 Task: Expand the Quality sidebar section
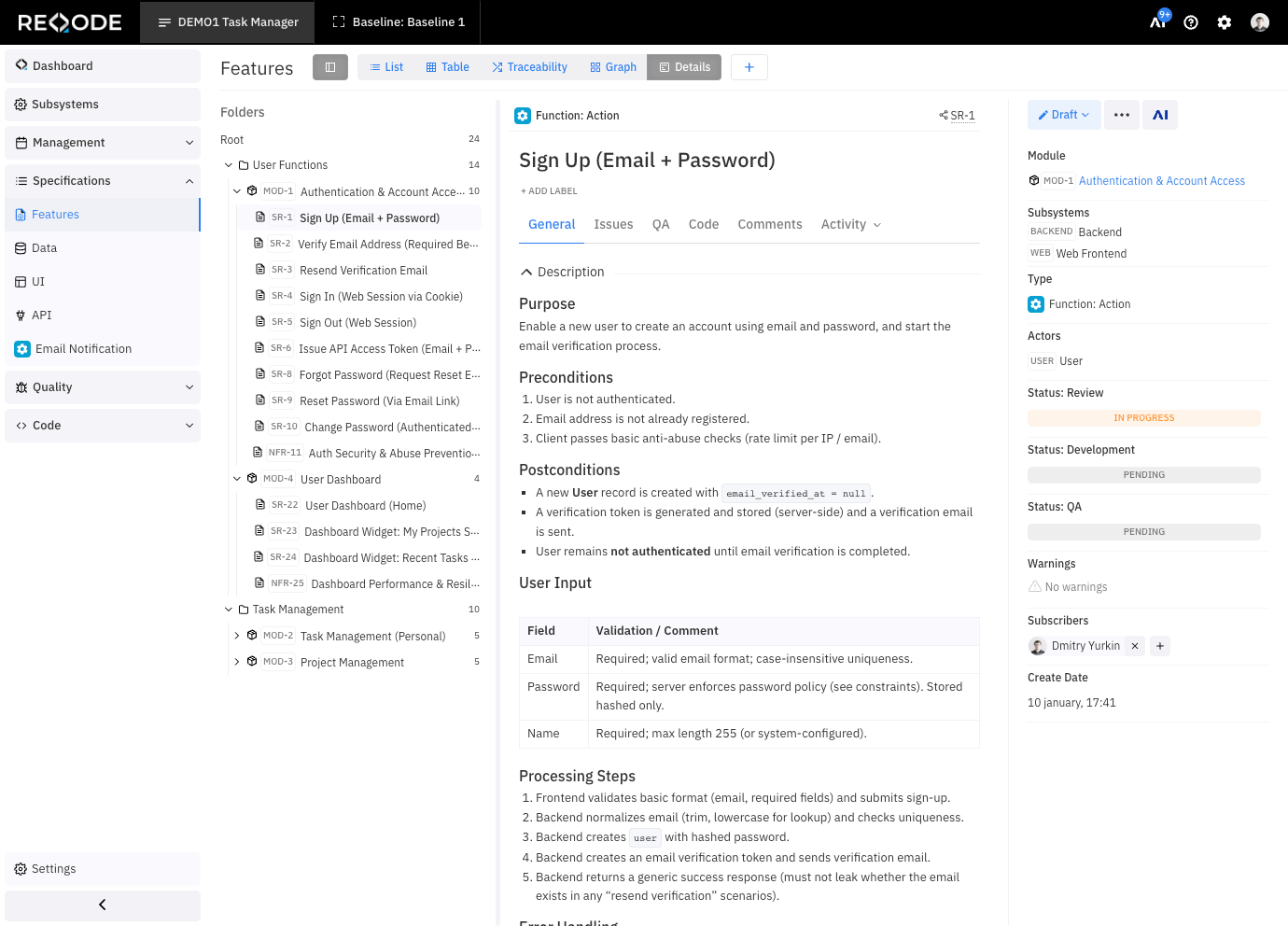point(103,387)
